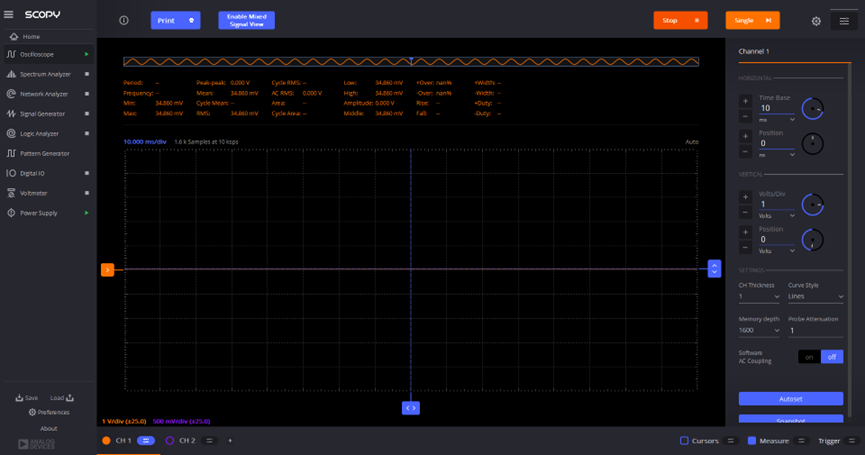Click the vertical Position knob
Image resolution: width=865 pixels, height=455 pixels.
click(x=812, y=240)
